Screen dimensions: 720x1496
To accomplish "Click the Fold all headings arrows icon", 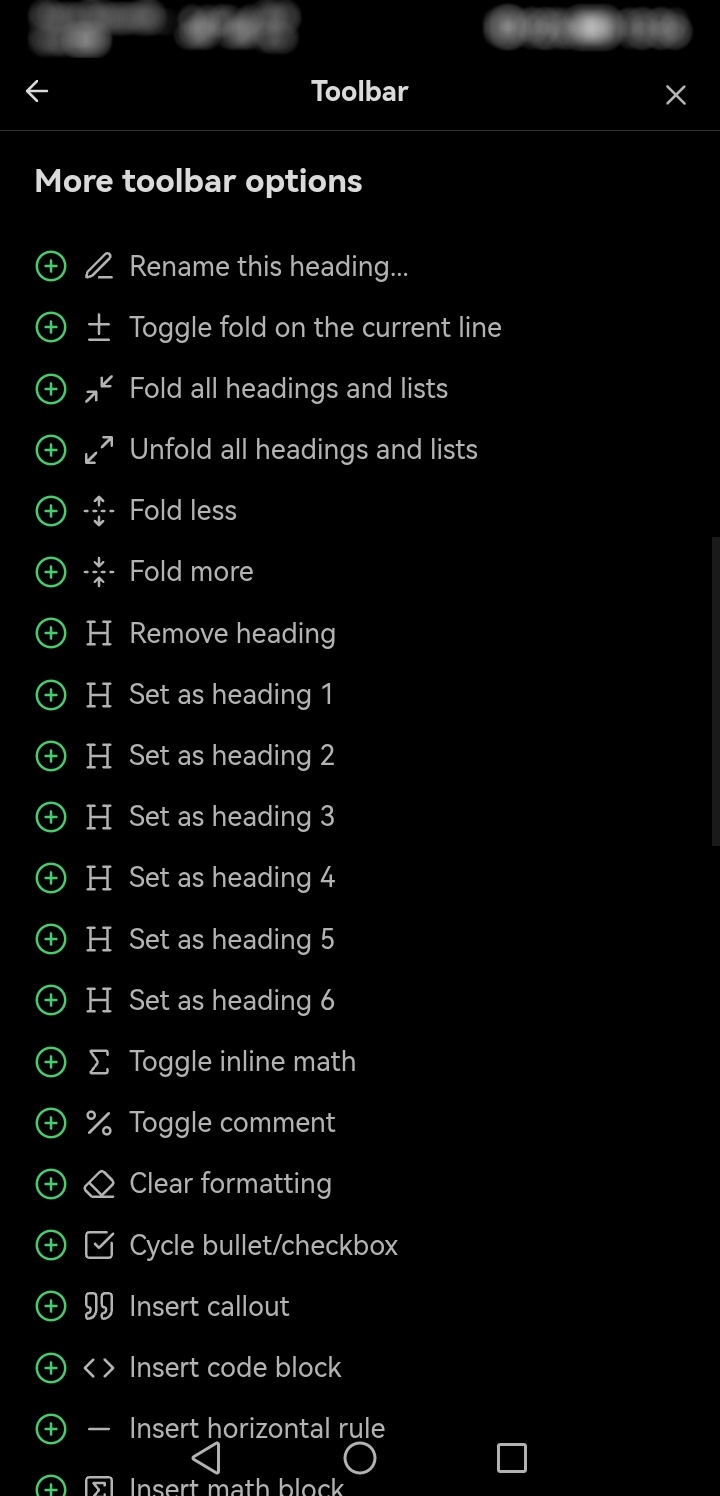I will pyautogui.click(x=98, y=388).
